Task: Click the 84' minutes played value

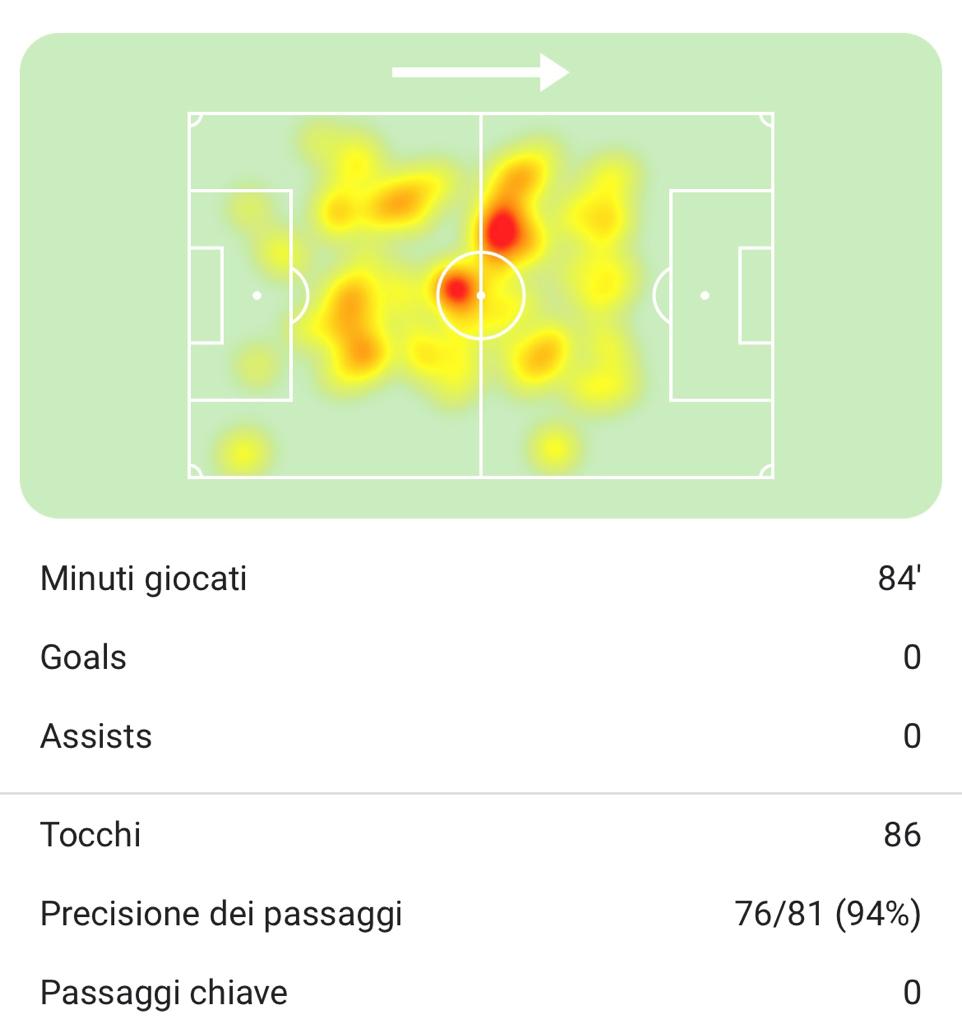Action: pos(899,579)
